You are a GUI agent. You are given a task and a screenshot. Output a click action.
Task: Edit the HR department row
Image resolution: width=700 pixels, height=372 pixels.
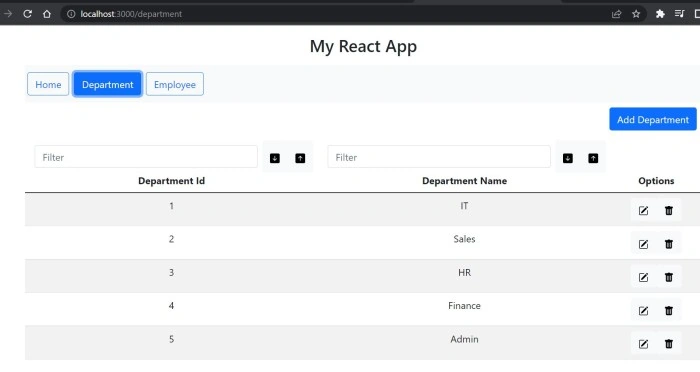point(643,277)
